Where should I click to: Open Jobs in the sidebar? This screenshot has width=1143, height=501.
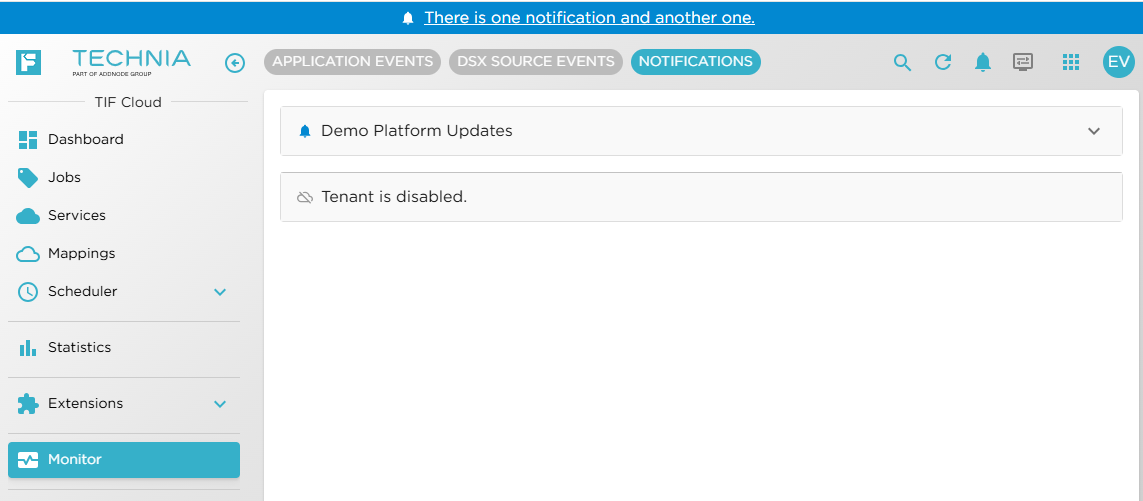(x=64, y=178)
